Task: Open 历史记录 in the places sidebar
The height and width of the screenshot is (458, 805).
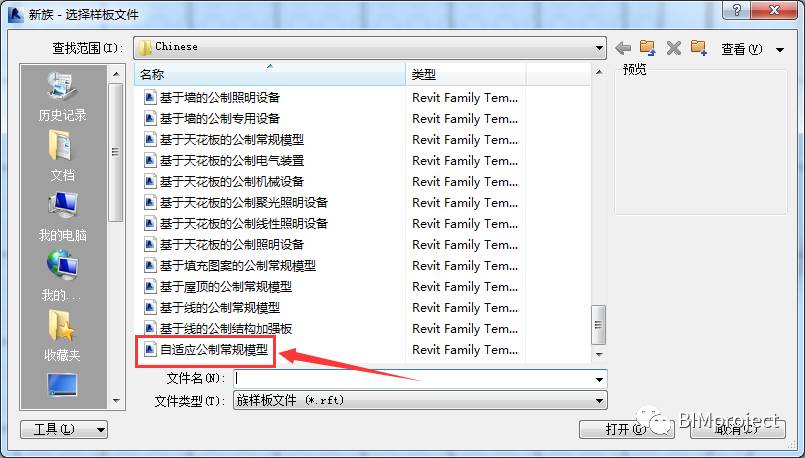Action: [62, 97]
